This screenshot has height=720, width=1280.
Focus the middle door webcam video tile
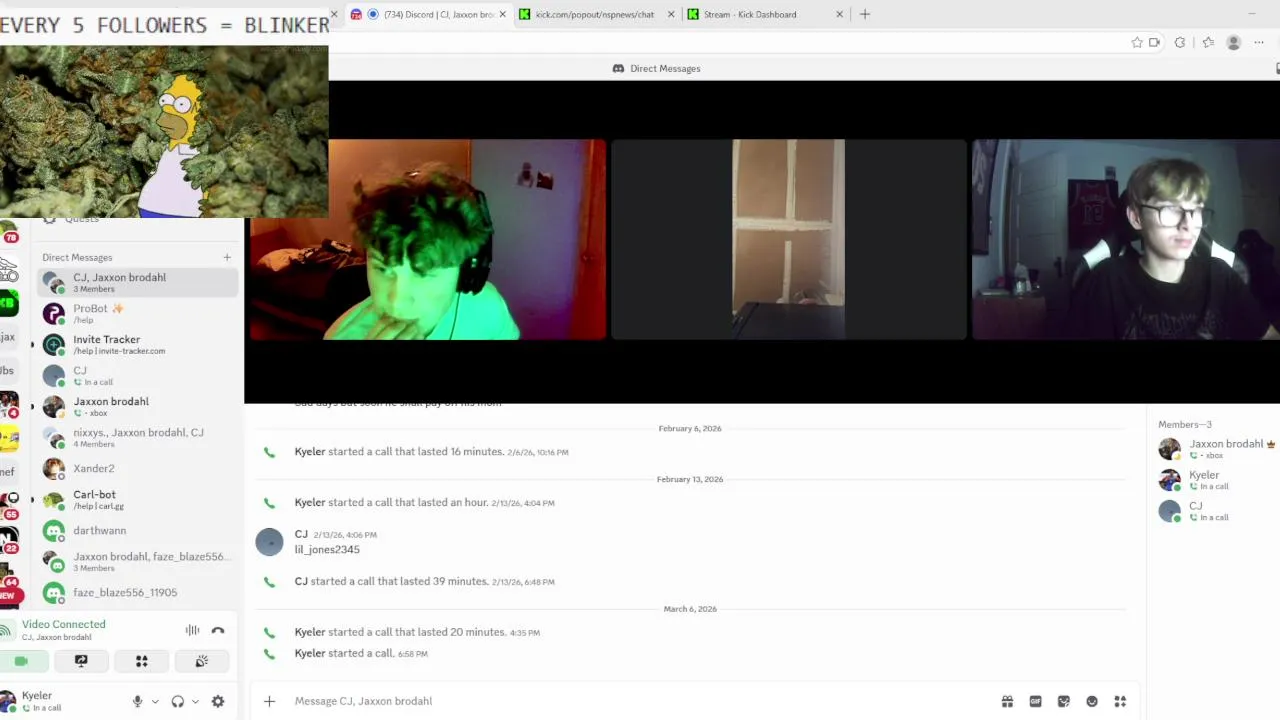(x=789, y=240)
